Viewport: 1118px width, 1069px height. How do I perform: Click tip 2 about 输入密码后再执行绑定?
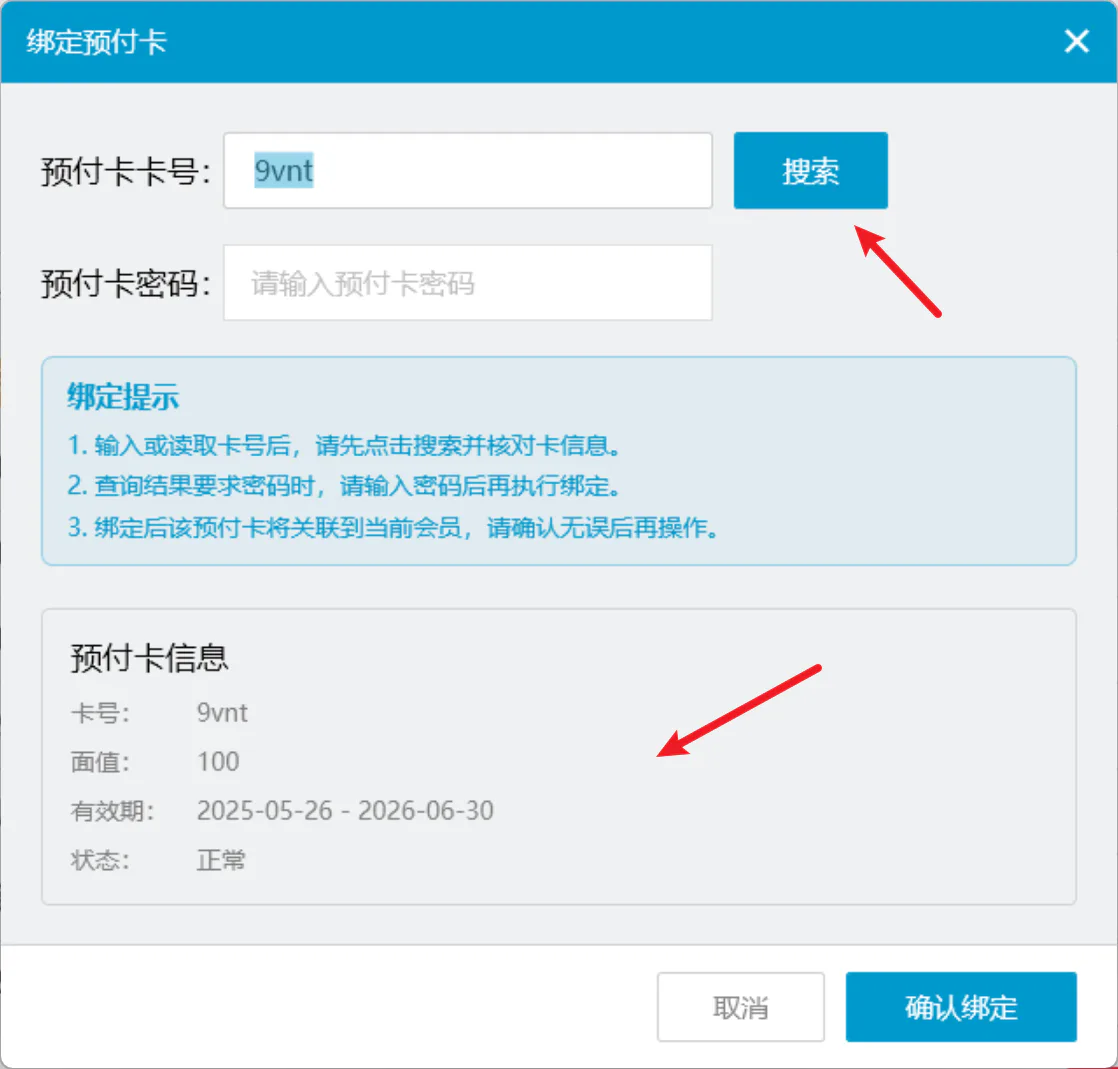(x=344, y=486)
